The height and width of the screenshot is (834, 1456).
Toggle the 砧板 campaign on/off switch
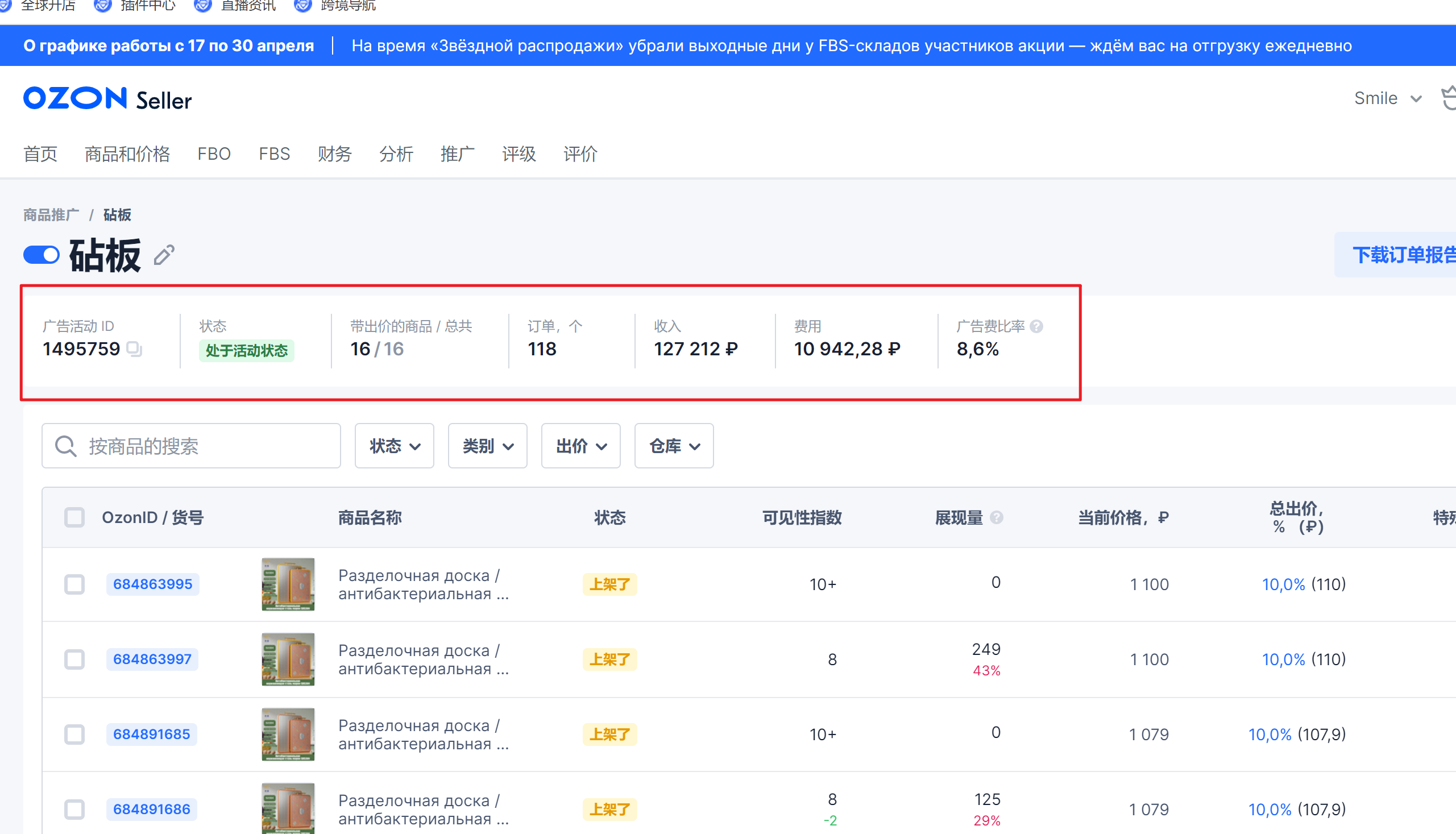(x=42, y=255)
